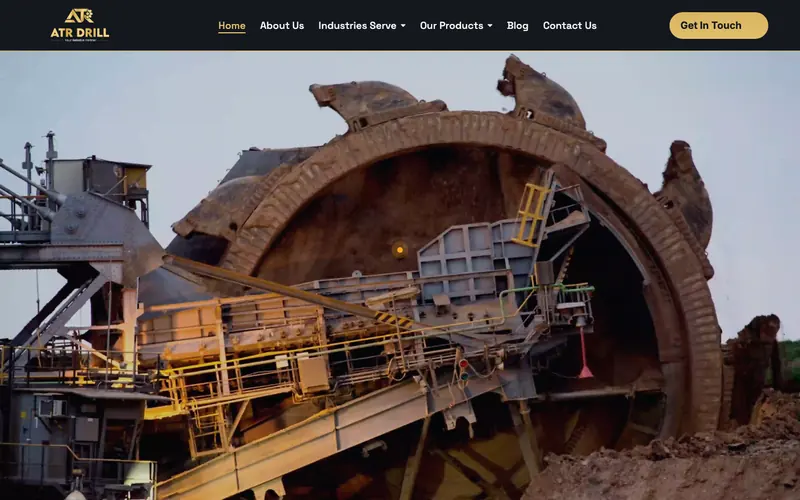The width and height of the screenshot is (800, 500).
Task: Click the bucket wheel excavator hero image
Action: (x=400, y=276)
